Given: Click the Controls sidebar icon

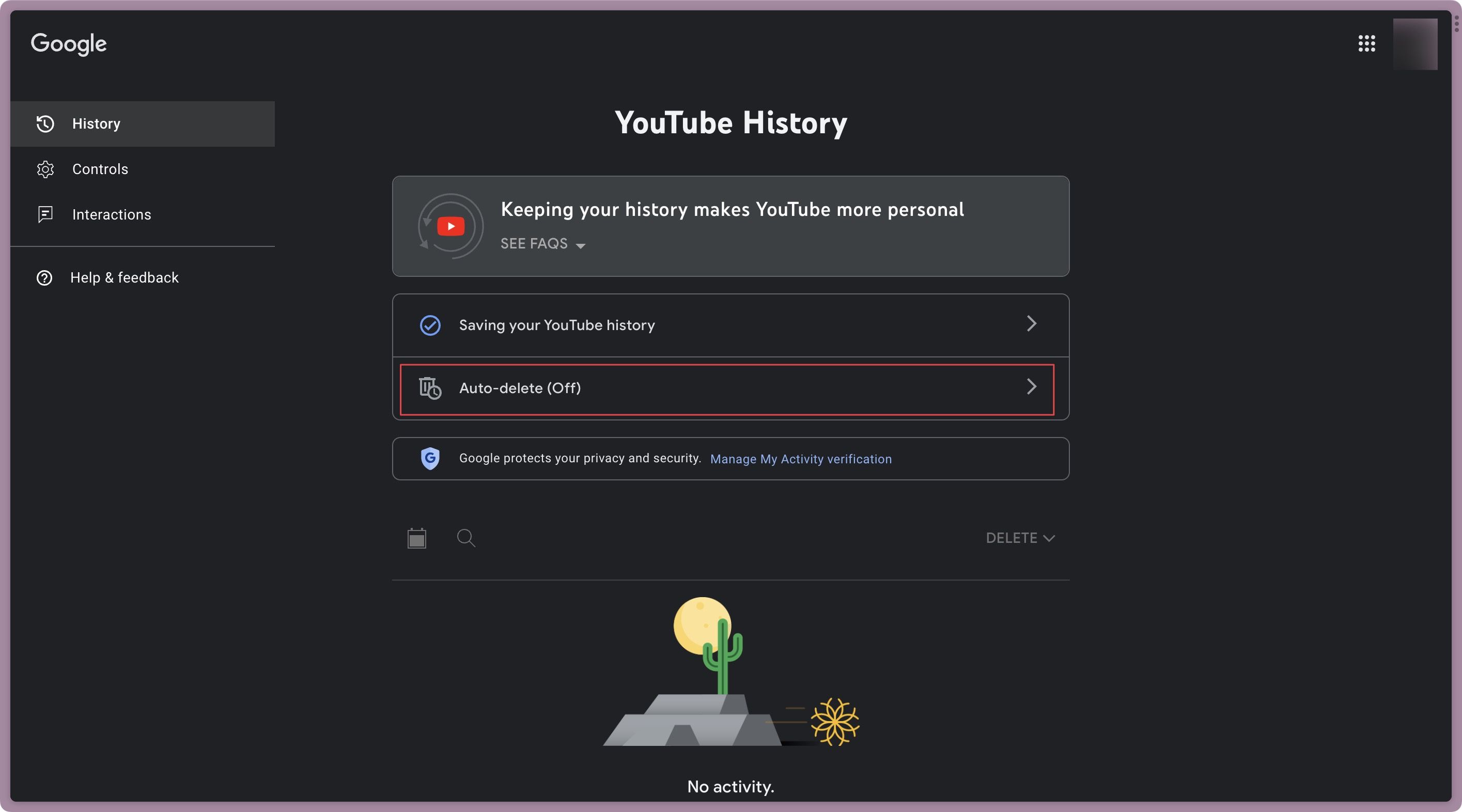Looking at the screenshot, I should pyautogui.click(x=44, y=168).
